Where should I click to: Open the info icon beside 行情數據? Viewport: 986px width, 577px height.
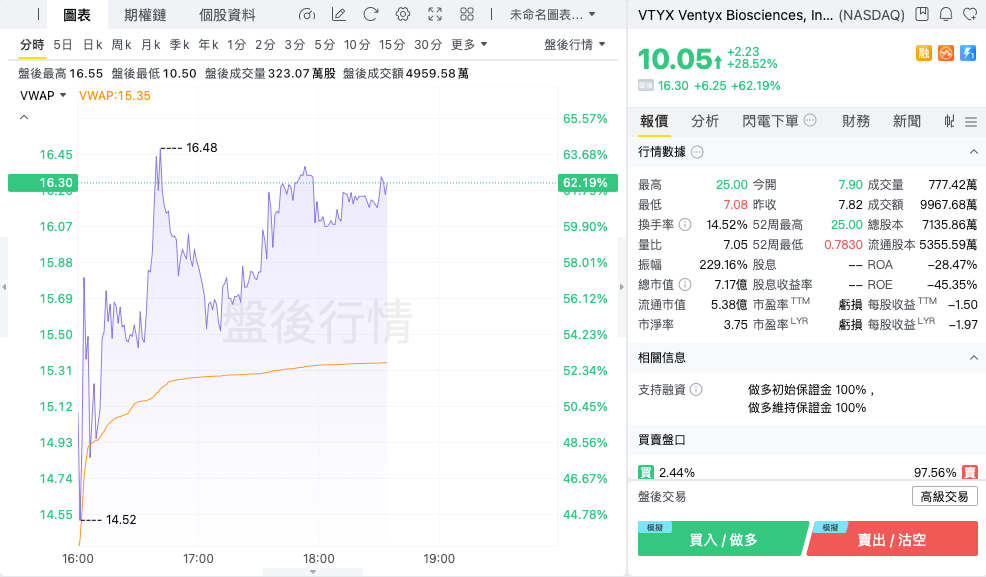tap(697, 152)
